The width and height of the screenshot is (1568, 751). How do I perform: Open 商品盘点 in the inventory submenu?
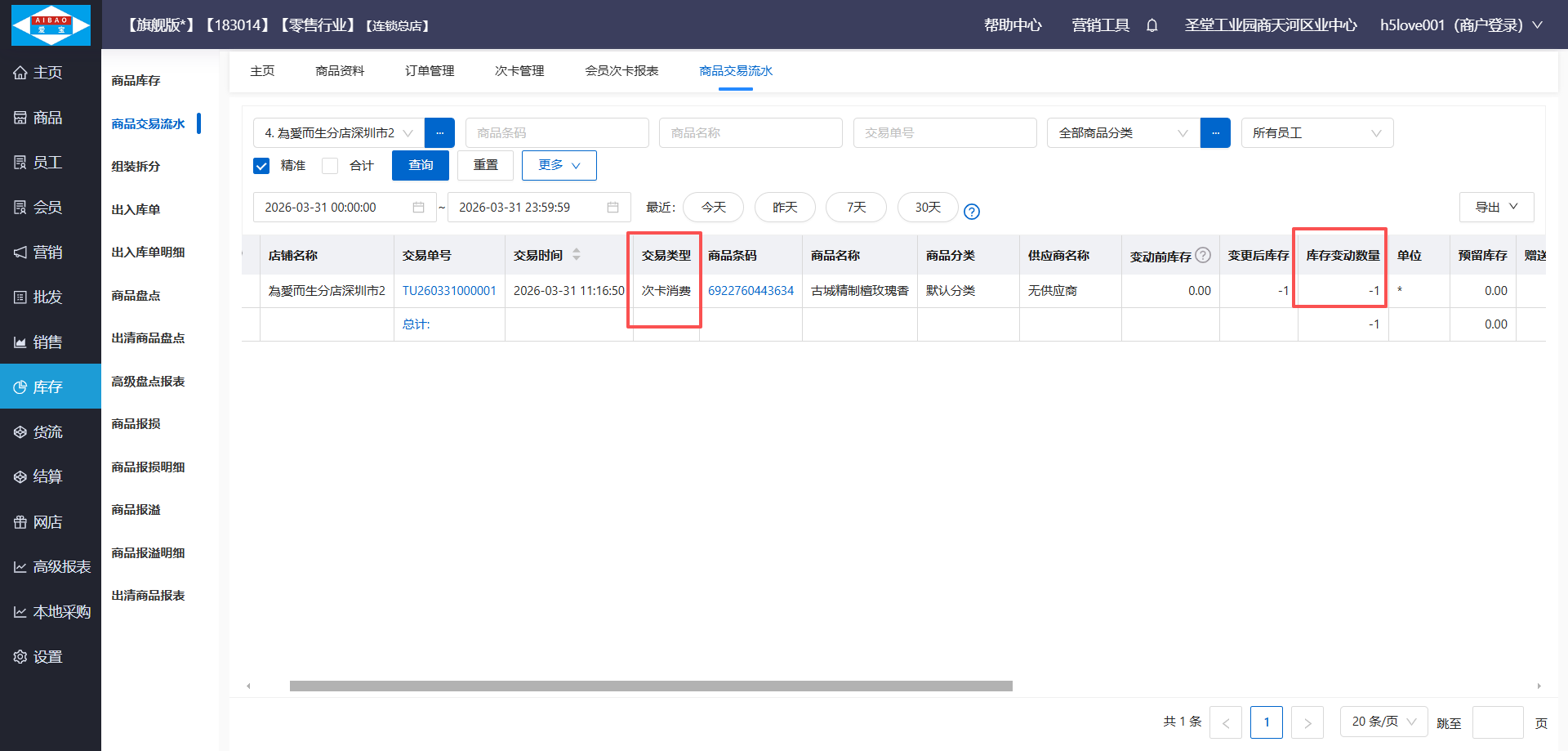coord(136,296)
